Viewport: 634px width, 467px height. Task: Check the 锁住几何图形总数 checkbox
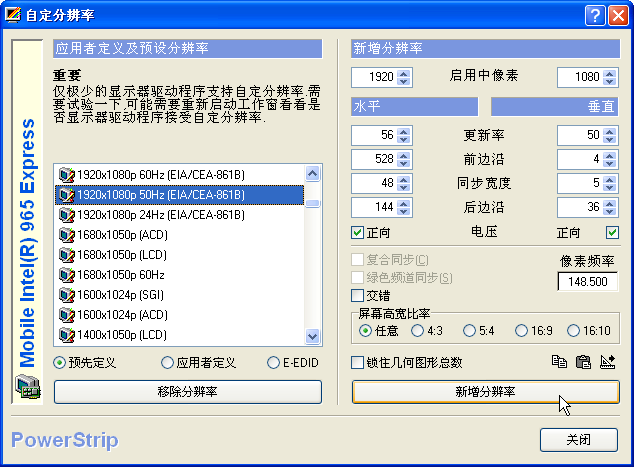pos(359,362)
